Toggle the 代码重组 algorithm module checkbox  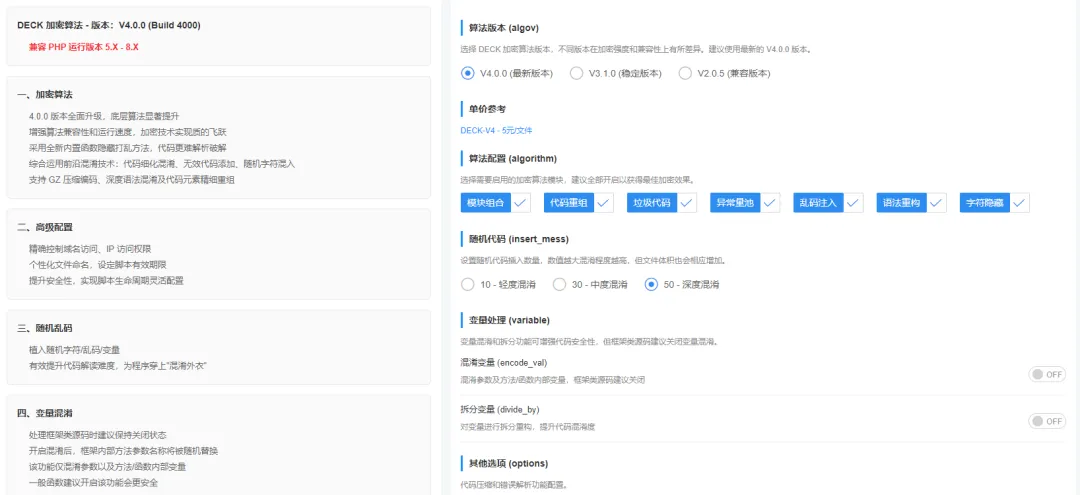579,202
